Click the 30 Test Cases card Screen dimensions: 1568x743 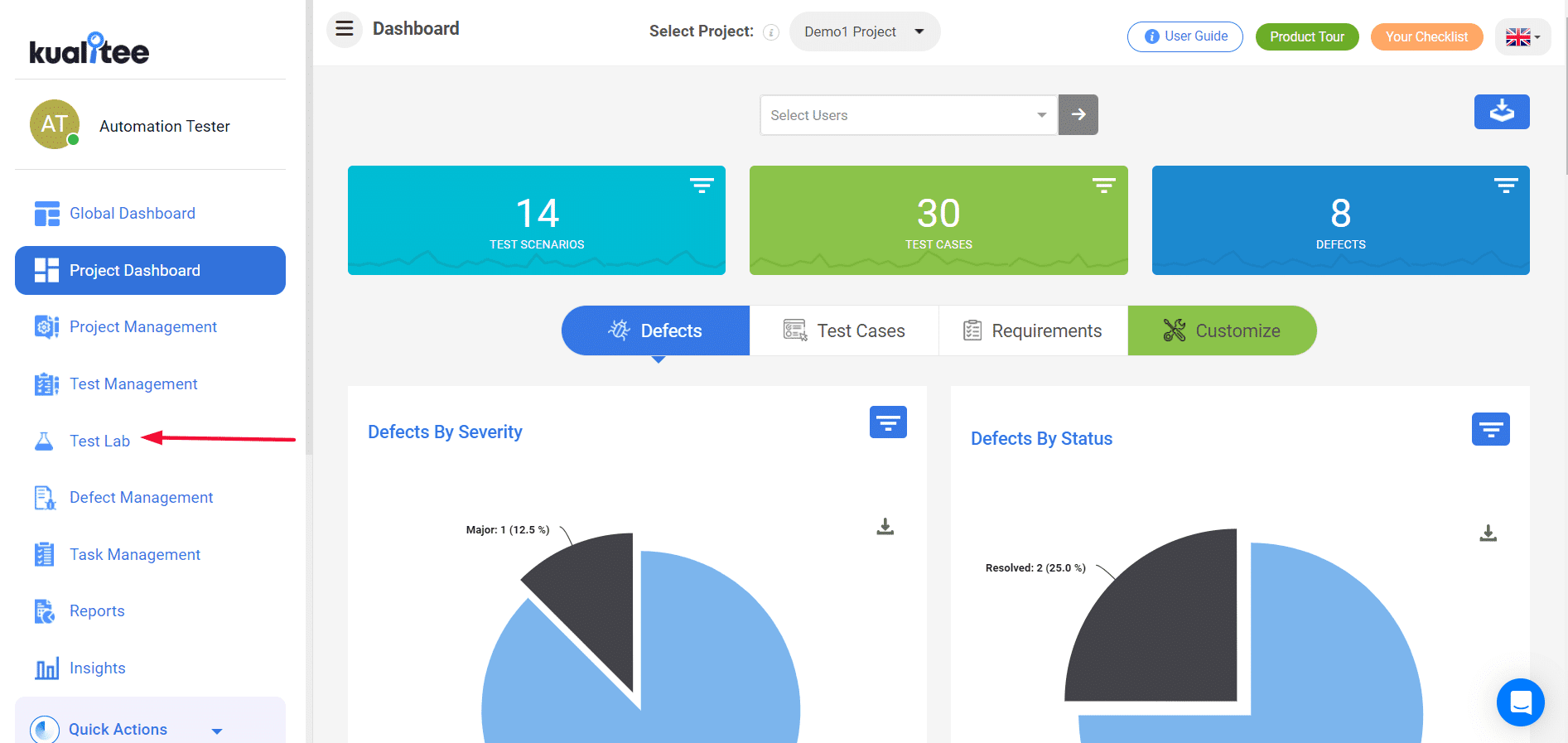pos(938,220)
